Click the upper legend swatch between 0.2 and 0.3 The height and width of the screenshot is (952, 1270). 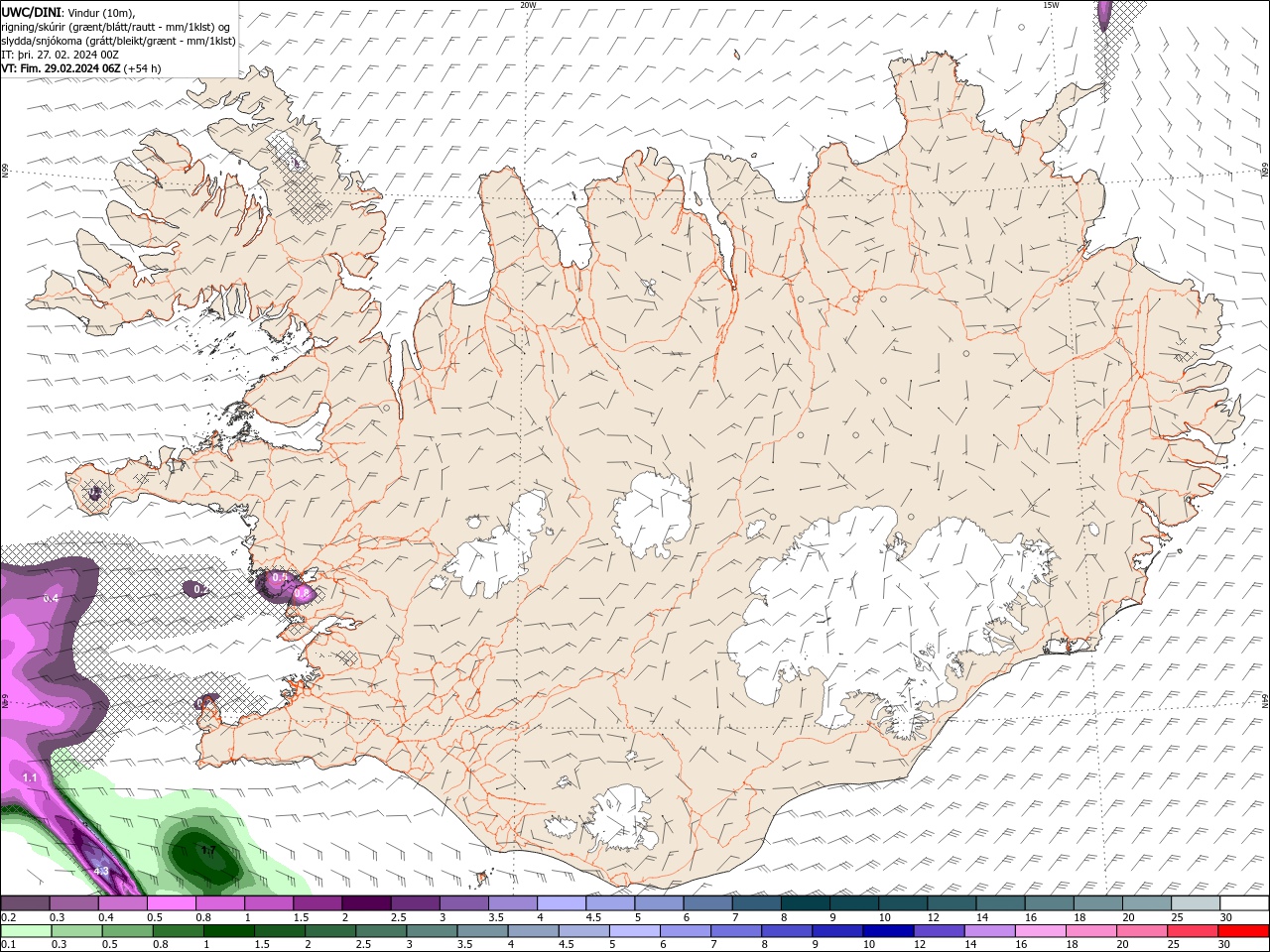point(25,903)
